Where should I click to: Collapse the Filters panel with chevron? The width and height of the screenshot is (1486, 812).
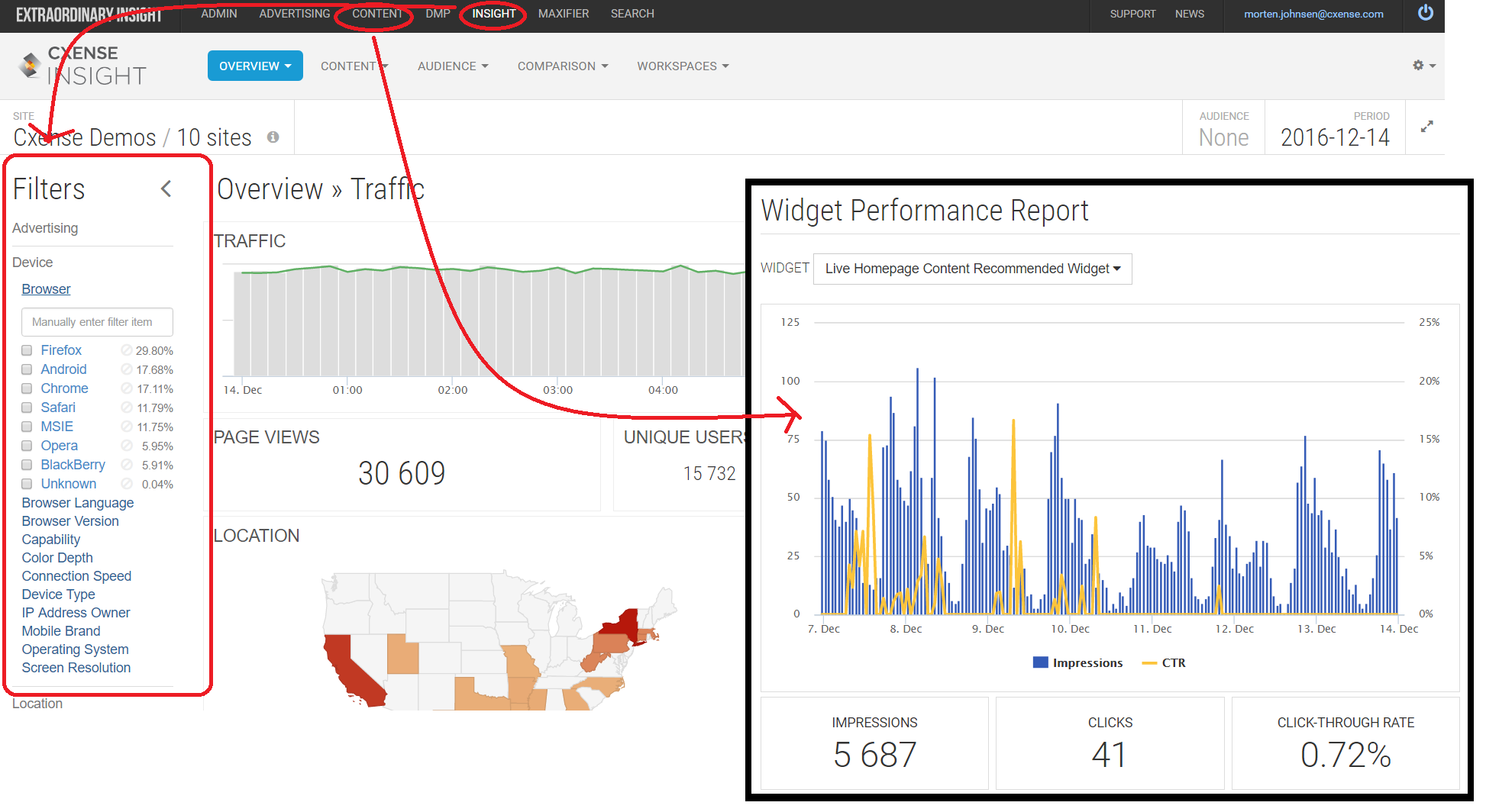pos(166,188)
